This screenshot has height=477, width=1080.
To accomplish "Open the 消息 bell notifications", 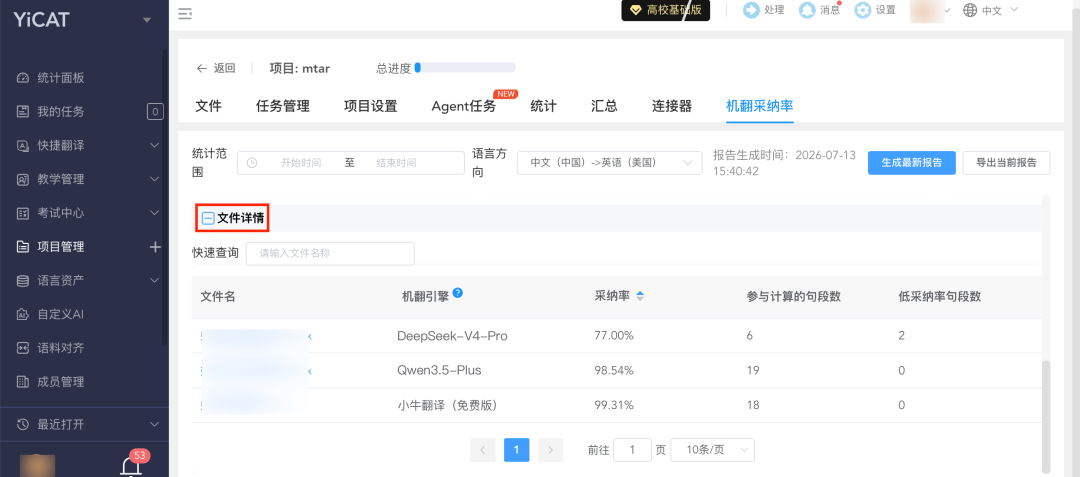I will 807,10.
